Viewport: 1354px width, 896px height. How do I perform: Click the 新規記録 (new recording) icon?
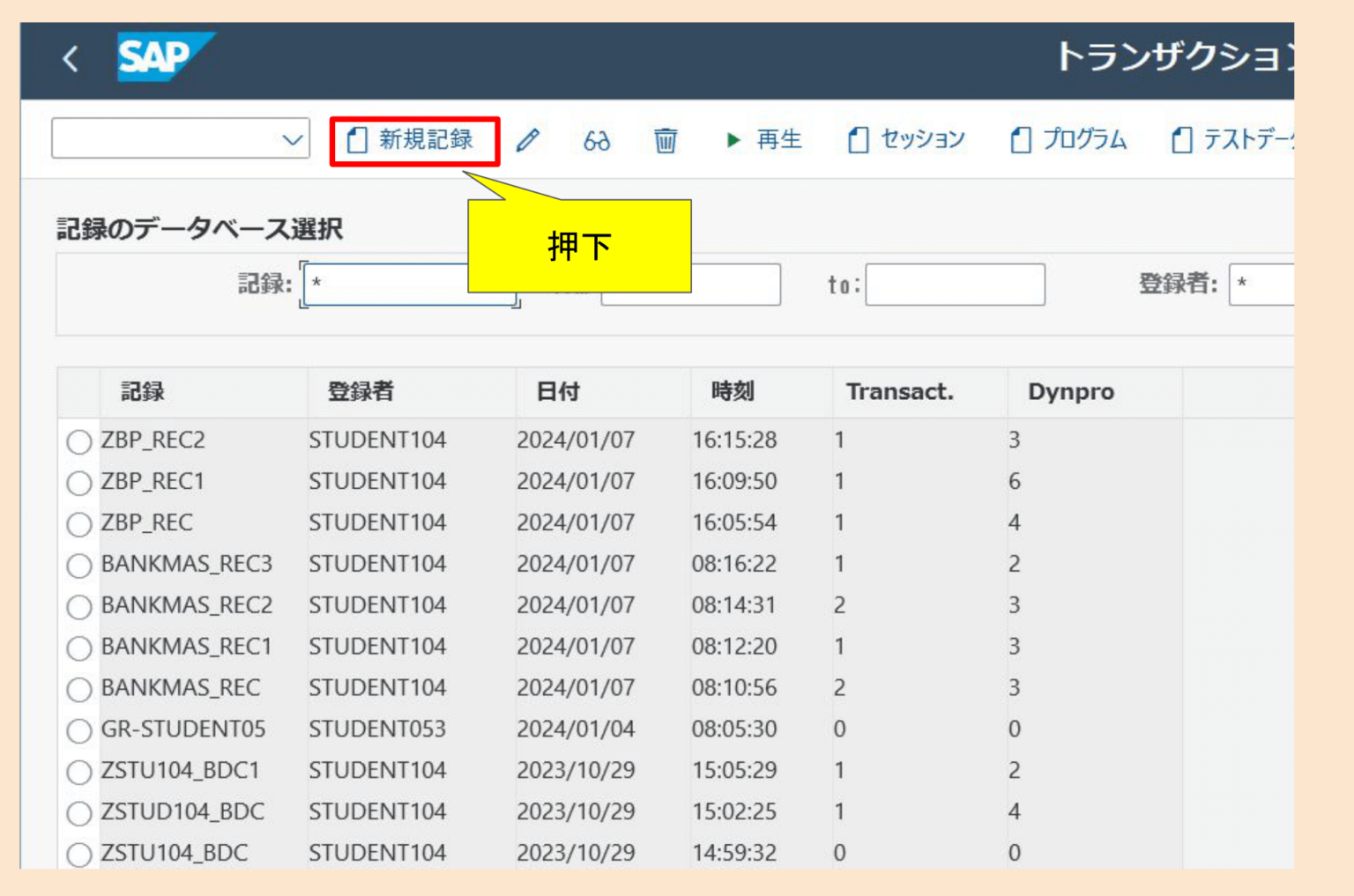pyautogui.click(x=413, y=139)
